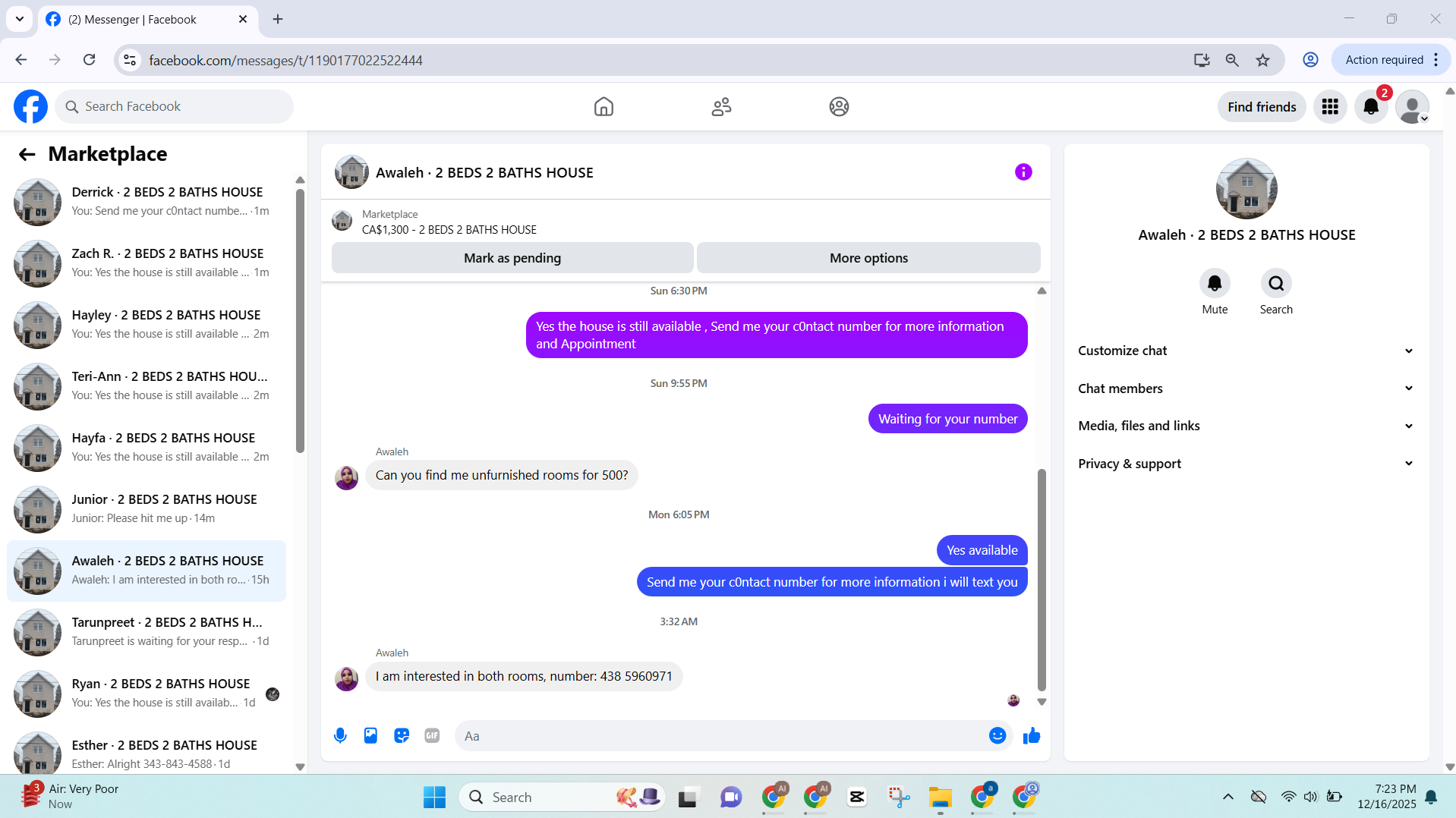Open Hayfa's conversation
1456x818 pixels.
pyautogui.click(x=147, y=448)
